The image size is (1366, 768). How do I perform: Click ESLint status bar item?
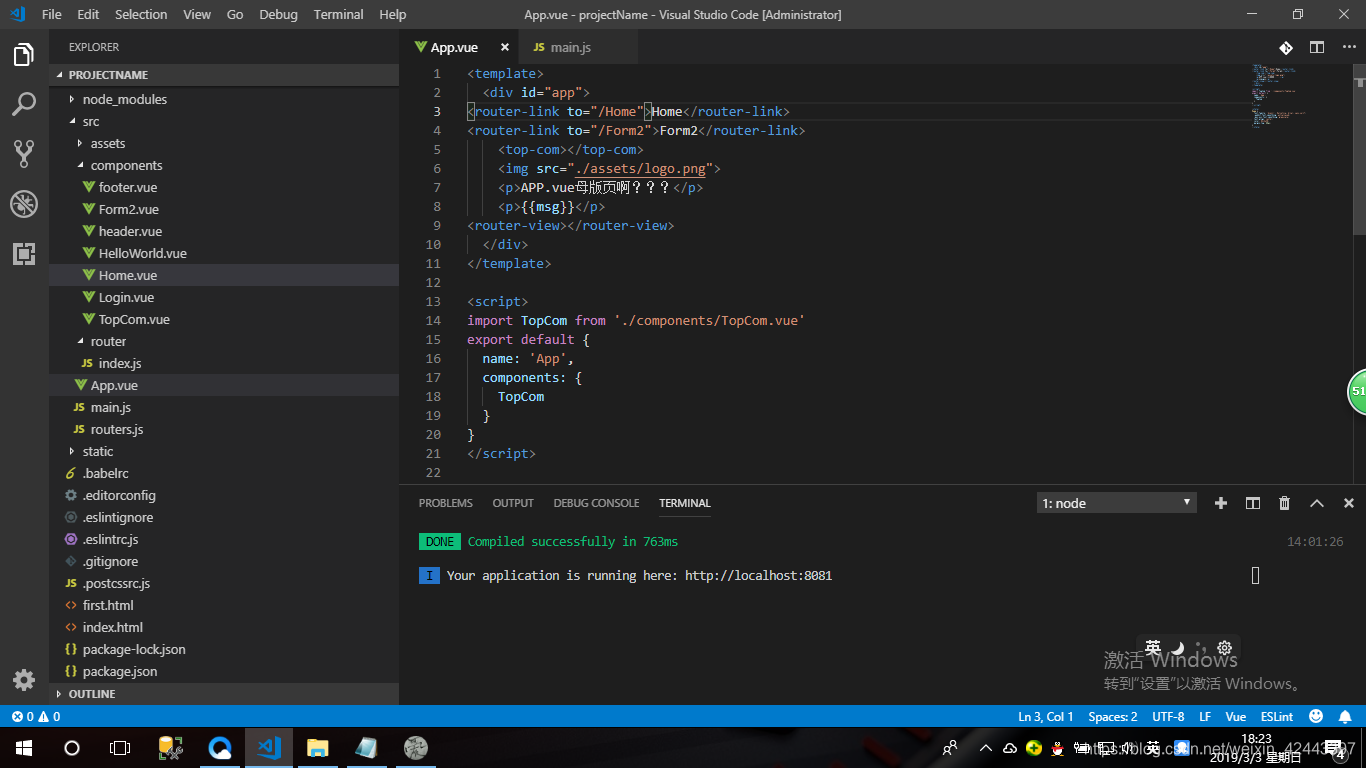[1277, 716]
